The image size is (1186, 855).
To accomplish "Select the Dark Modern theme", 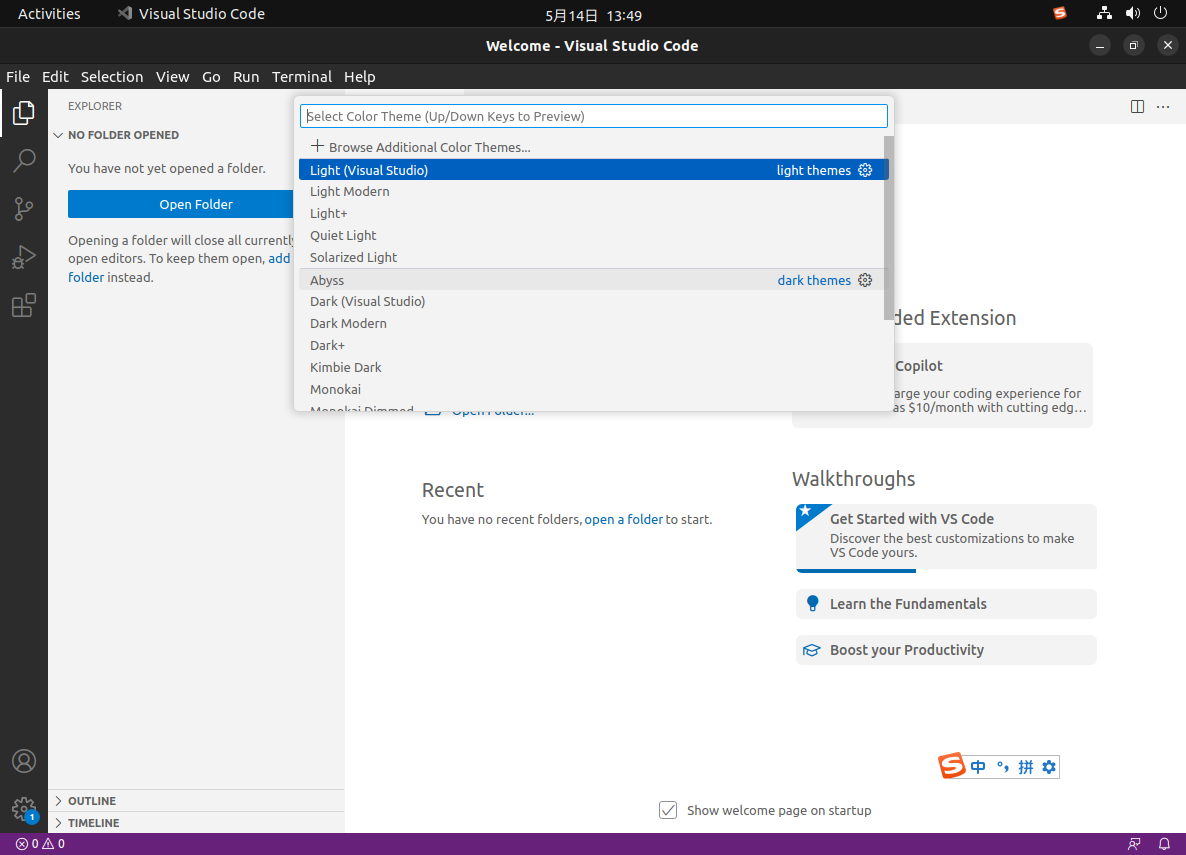I will point(591,323).
